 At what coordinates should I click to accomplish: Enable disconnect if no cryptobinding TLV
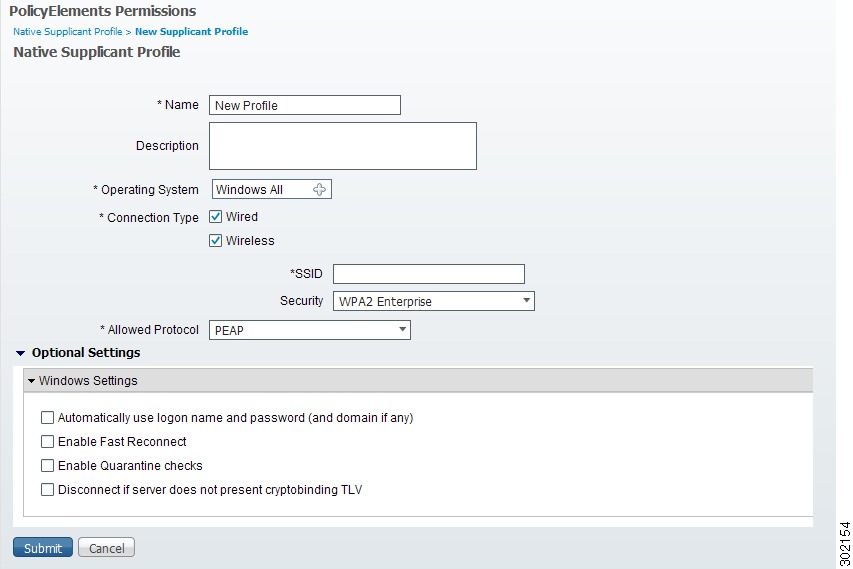click(47, 489)
